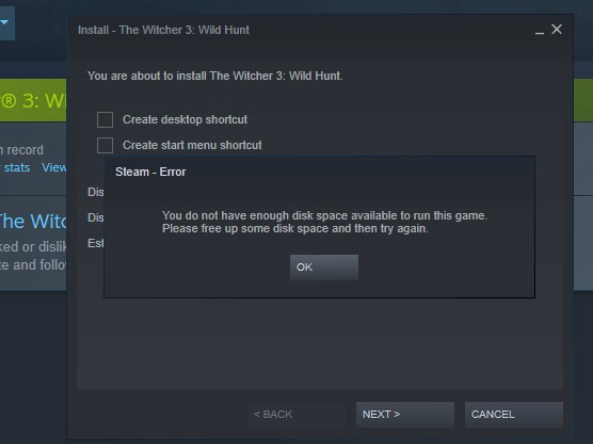Open the blue The Witcher heading link
593x444 pixels.
(x=33, y=221)
